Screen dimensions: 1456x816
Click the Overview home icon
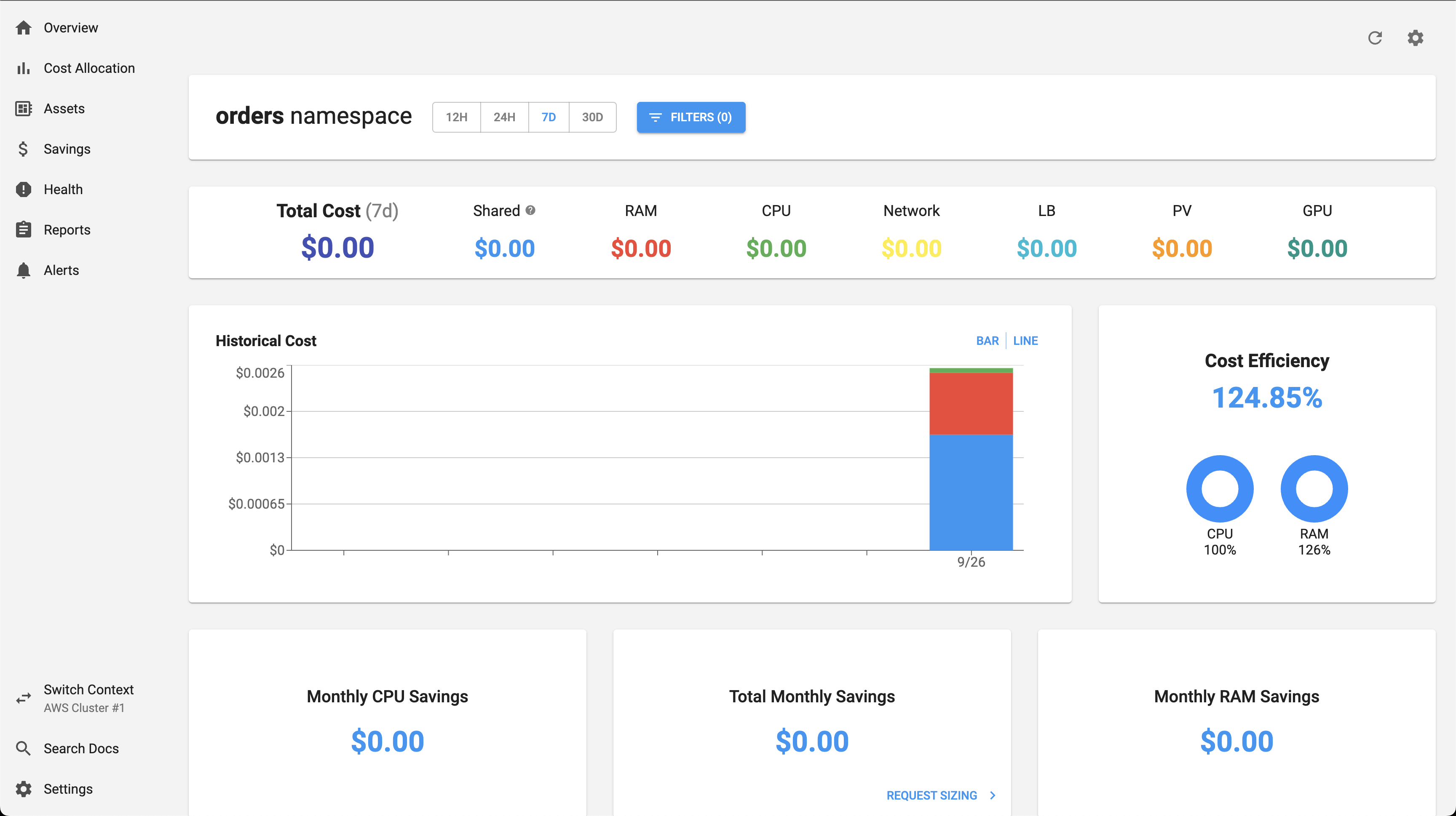click(23, 28)
